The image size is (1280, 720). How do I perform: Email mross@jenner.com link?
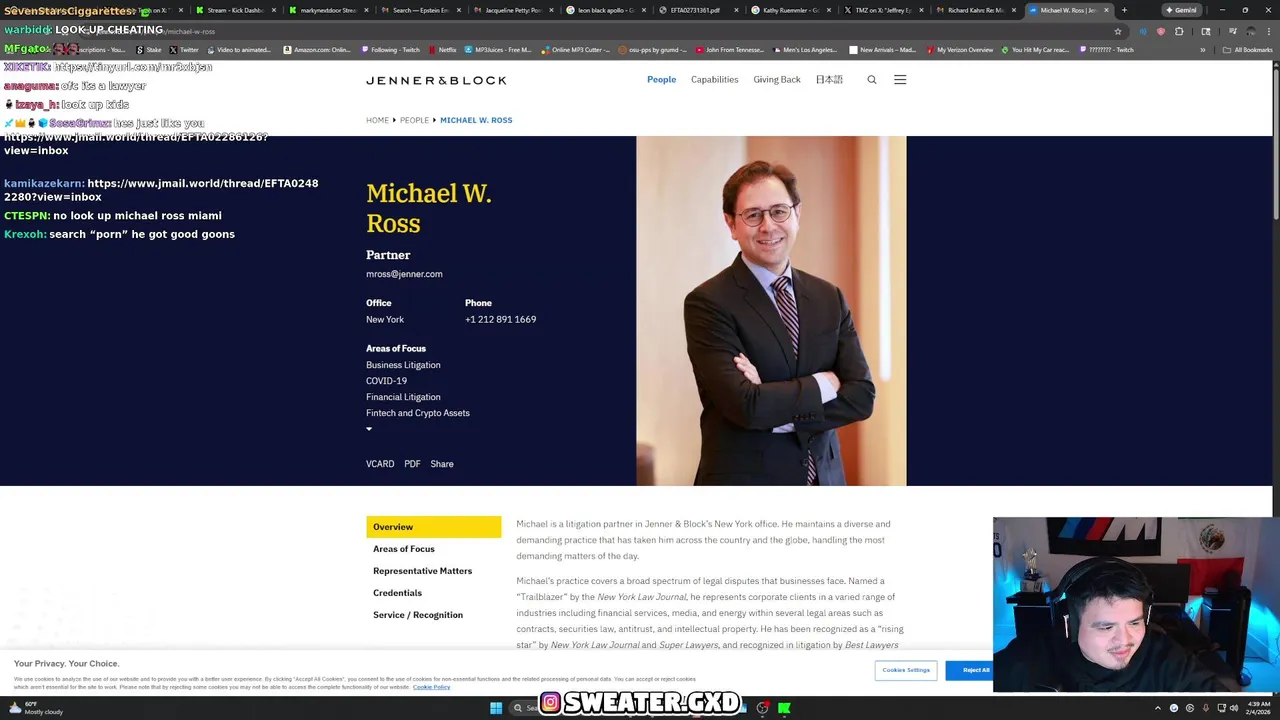pos(404,274)
